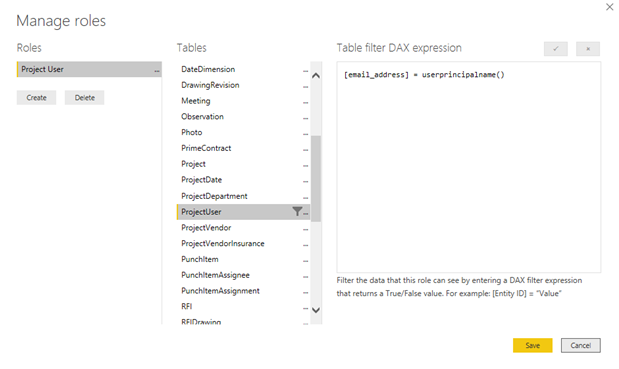
Task: Create a new role
Action: (x=36, y=97)
